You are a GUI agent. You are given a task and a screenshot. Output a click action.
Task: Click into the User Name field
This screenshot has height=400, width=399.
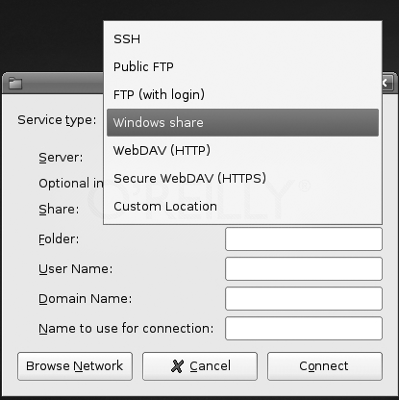304,269
